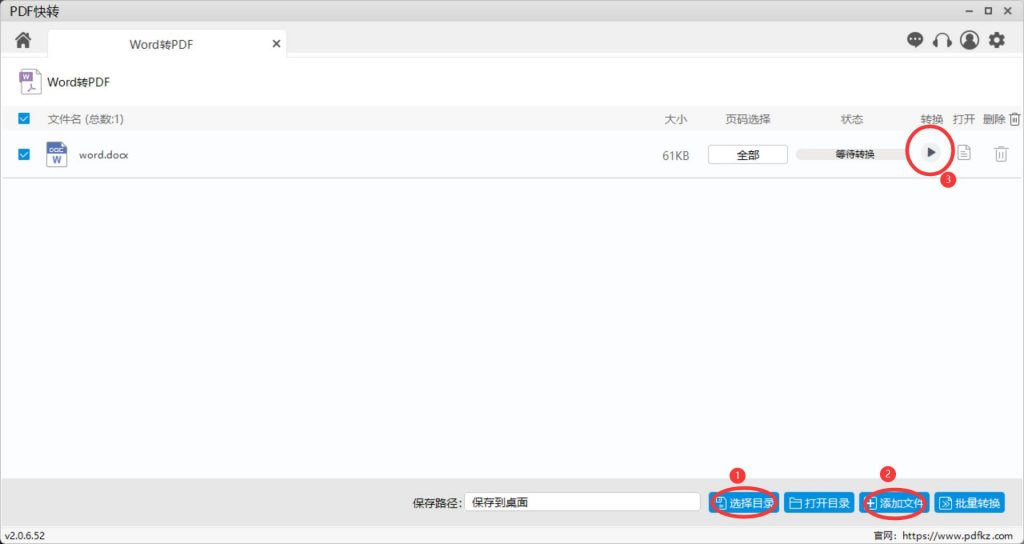Viewport: 1024px width, 544px height.
Task: Open the official site link pdfkz.com
Action: click(x=957, y=536)
